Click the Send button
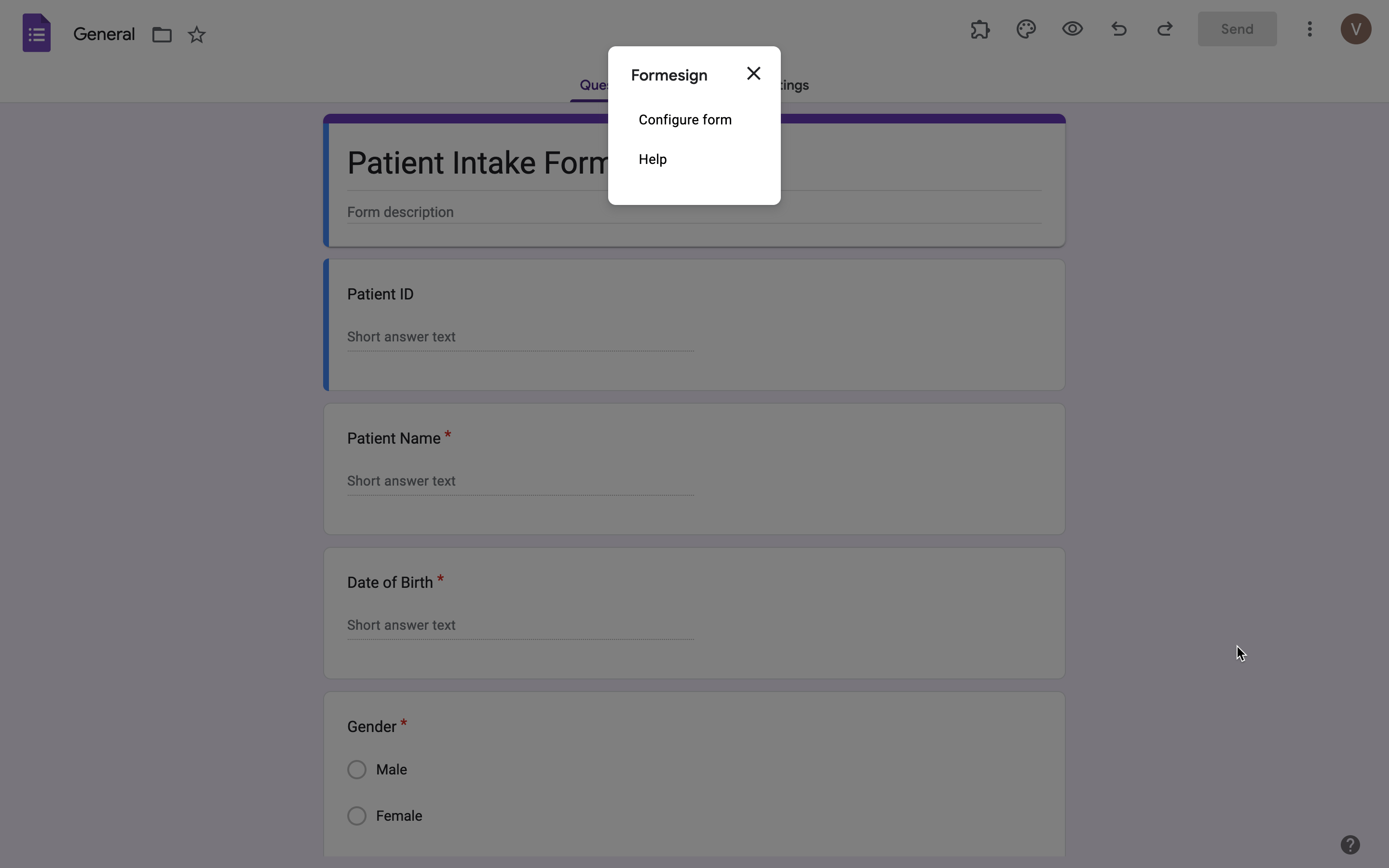The image size is (1389, 868). click(x=1236, y=29)
